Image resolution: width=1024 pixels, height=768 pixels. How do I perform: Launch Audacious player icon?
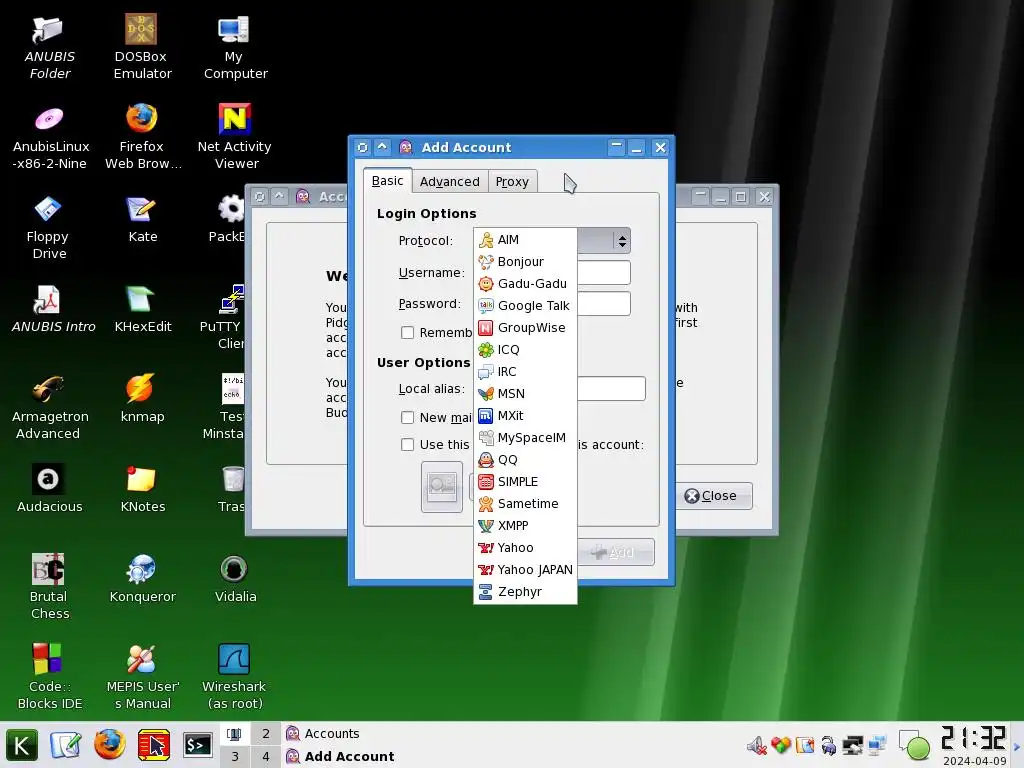point(49,489)
